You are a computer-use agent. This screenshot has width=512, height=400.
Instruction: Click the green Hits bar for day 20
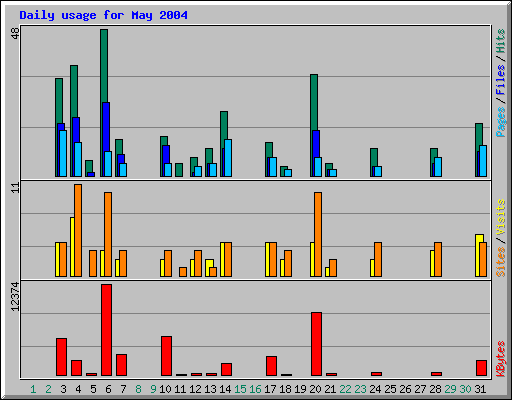click(314, 102)
